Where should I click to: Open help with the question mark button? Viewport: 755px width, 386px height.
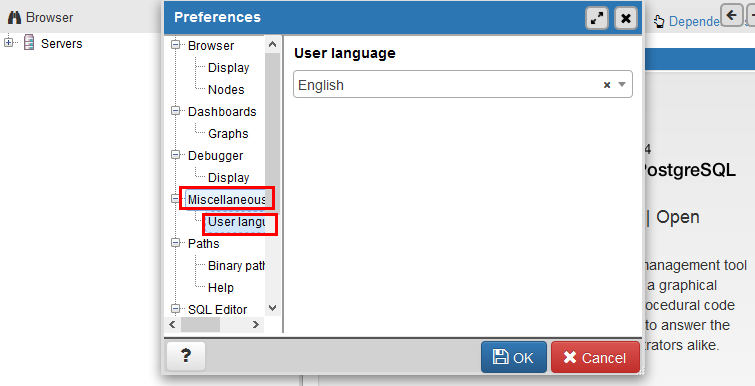(186, 356)
